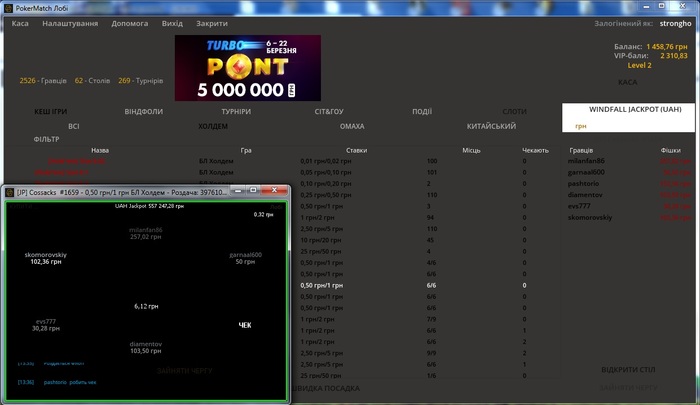Click the milanfan86 seat at the Cossacks table
The image size is (700, 405).
point(146,233)
